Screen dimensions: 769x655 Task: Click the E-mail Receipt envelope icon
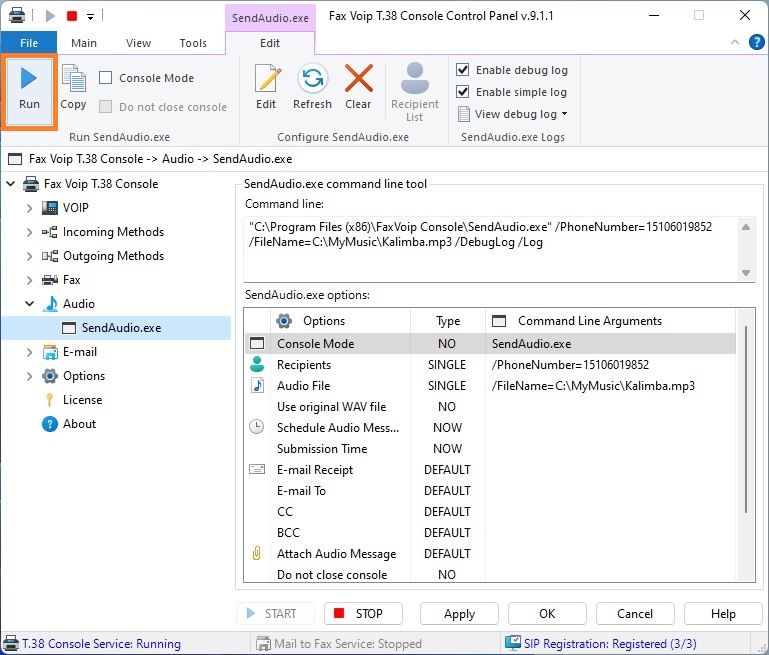click(x=257, y=469)
